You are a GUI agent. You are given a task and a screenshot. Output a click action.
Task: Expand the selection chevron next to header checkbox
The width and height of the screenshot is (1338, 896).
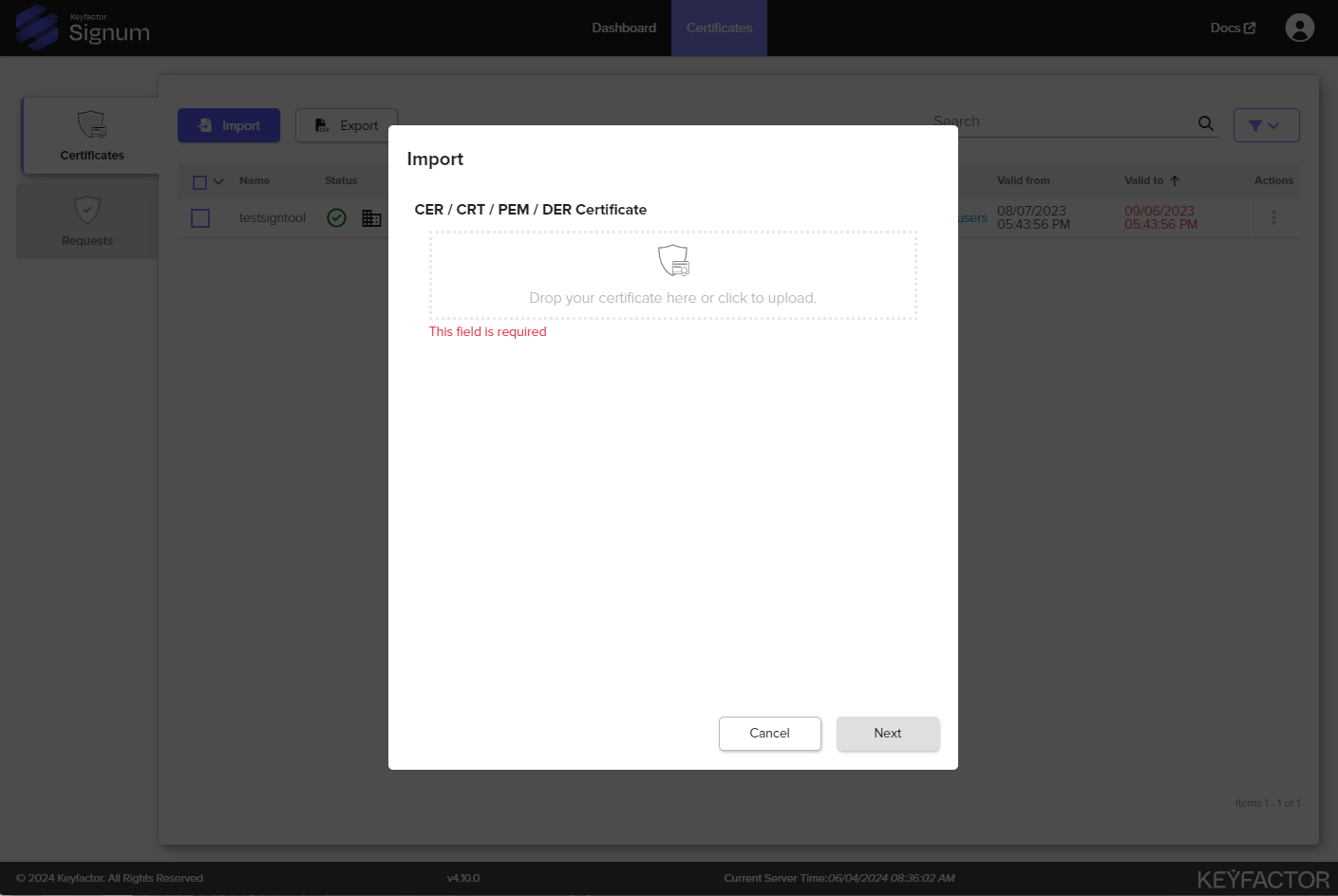pos(218,182)
